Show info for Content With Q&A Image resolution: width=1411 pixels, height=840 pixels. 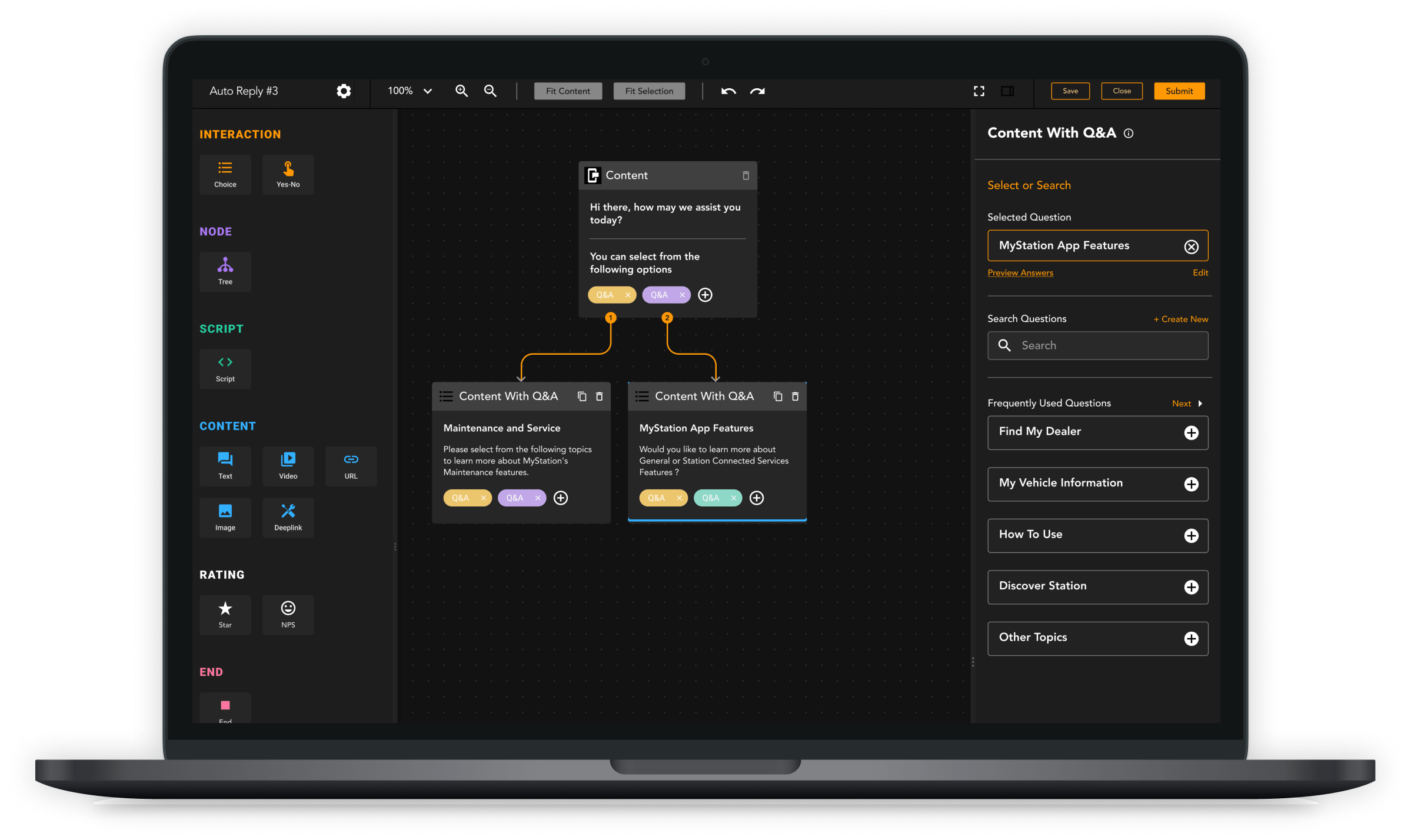tap(1128, 134)
